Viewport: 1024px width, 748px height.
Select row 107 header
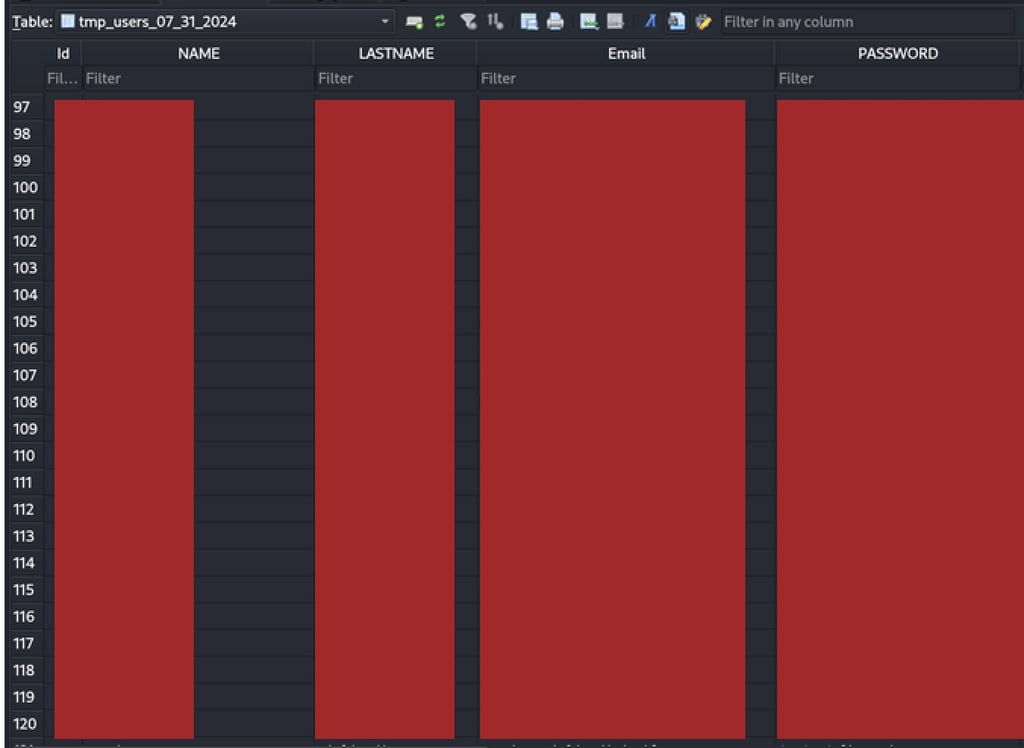[x=26, y=375]
